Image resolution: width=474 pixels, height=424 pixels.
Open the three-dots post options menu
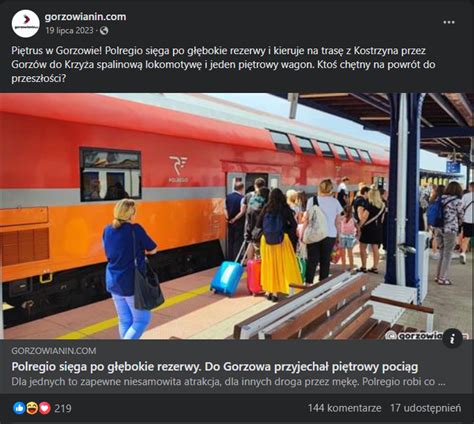click(x=449, y=22)
